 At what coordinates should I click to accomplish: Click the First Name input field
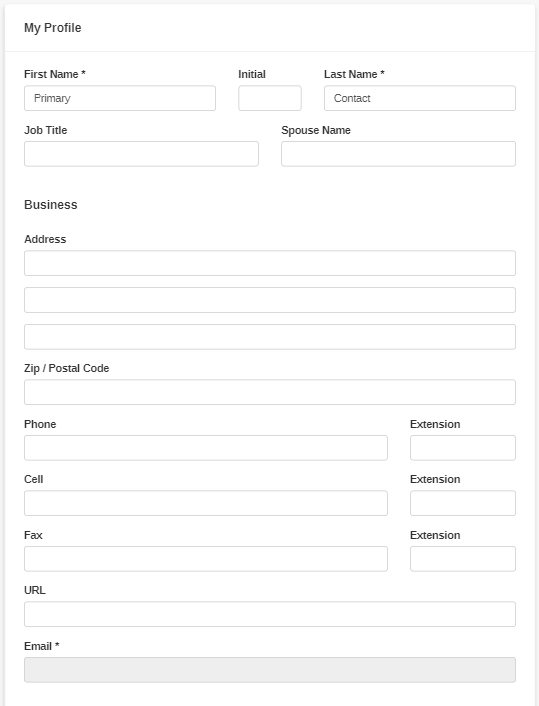tap(120, 98)
